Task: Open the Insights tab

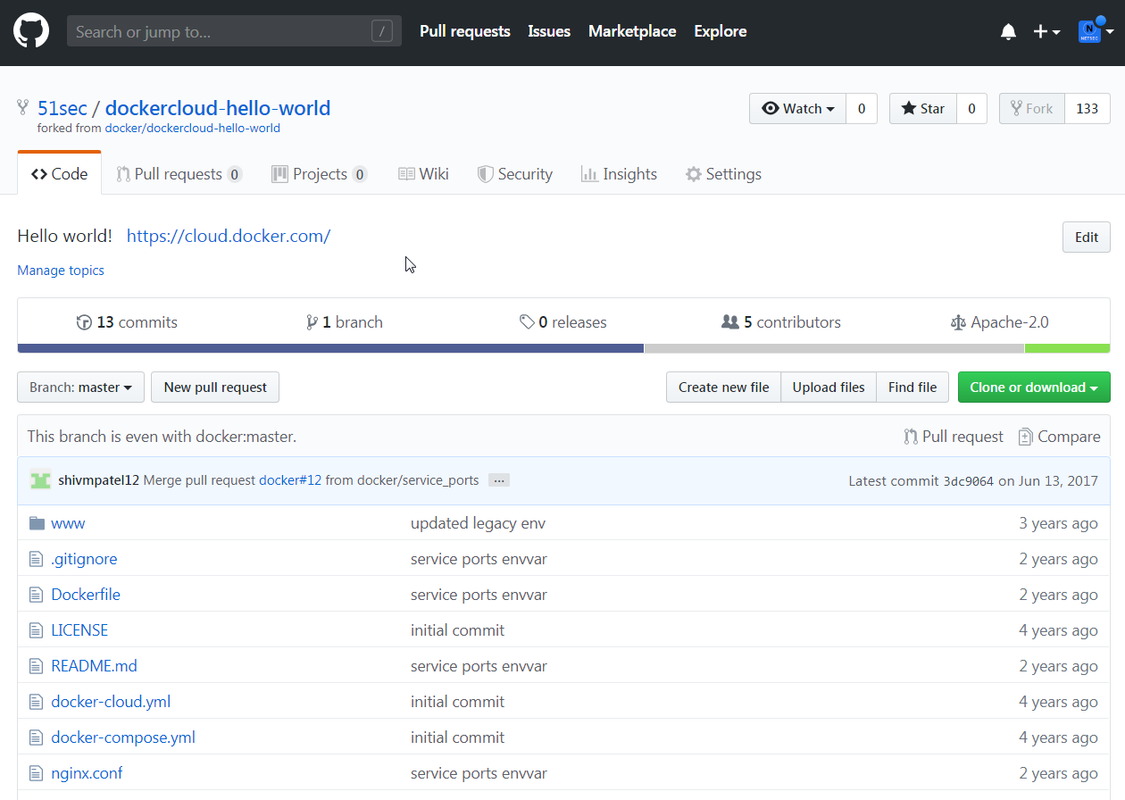Action: coord(618,174)
